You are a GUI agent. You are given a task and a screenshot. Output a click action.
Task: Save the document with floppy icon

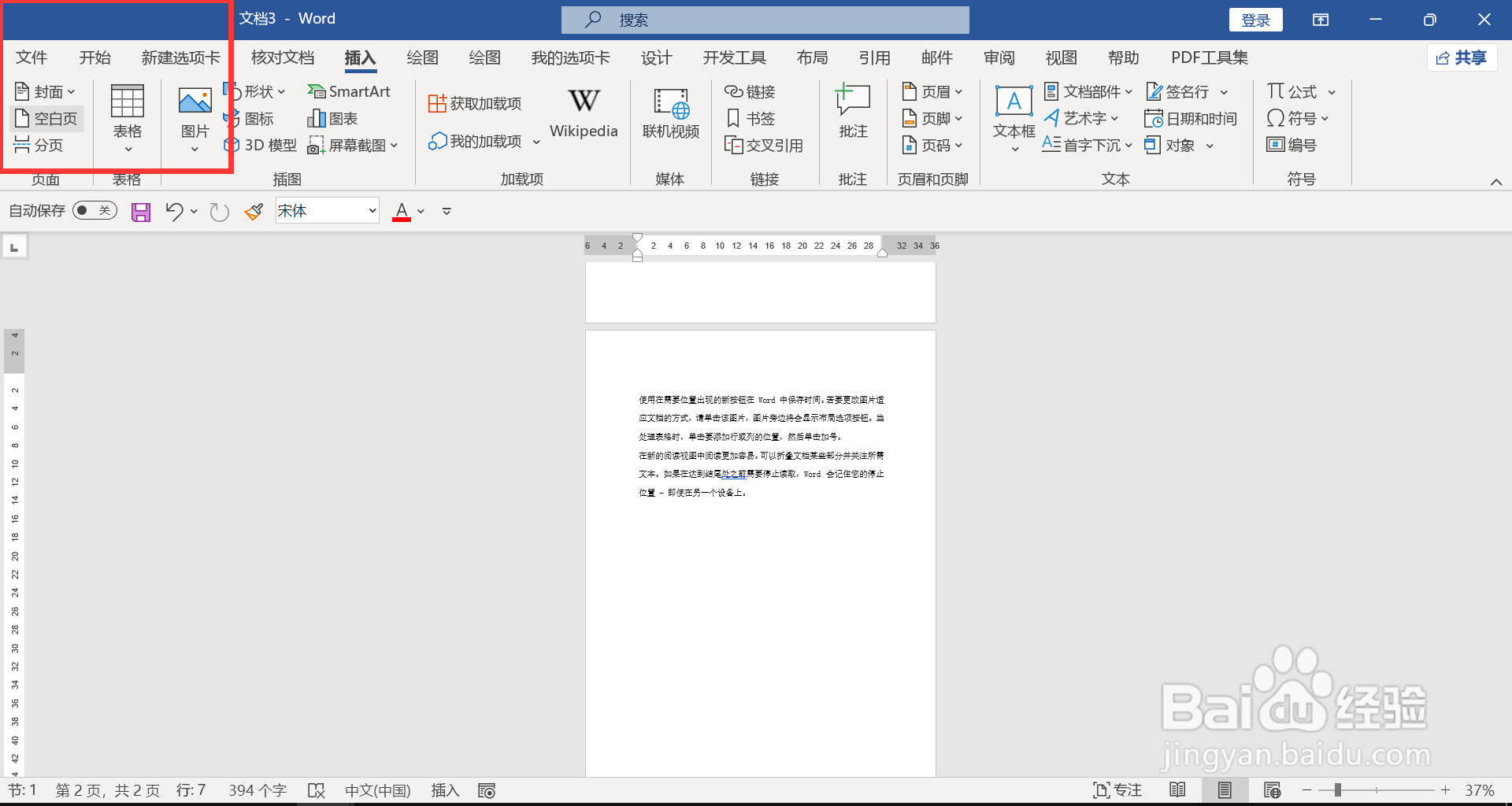pos(141,212)
